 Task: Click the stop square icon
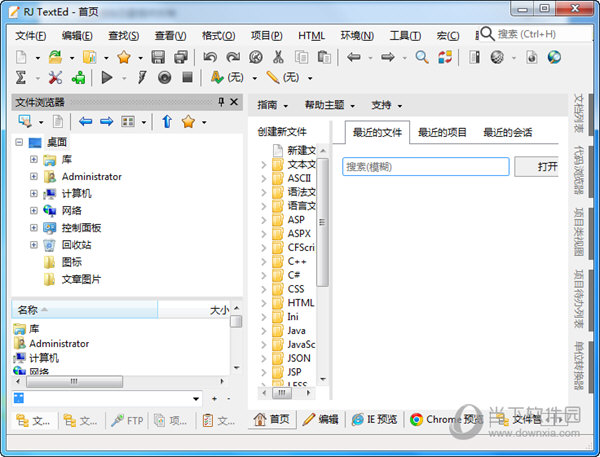coord(187,78)
